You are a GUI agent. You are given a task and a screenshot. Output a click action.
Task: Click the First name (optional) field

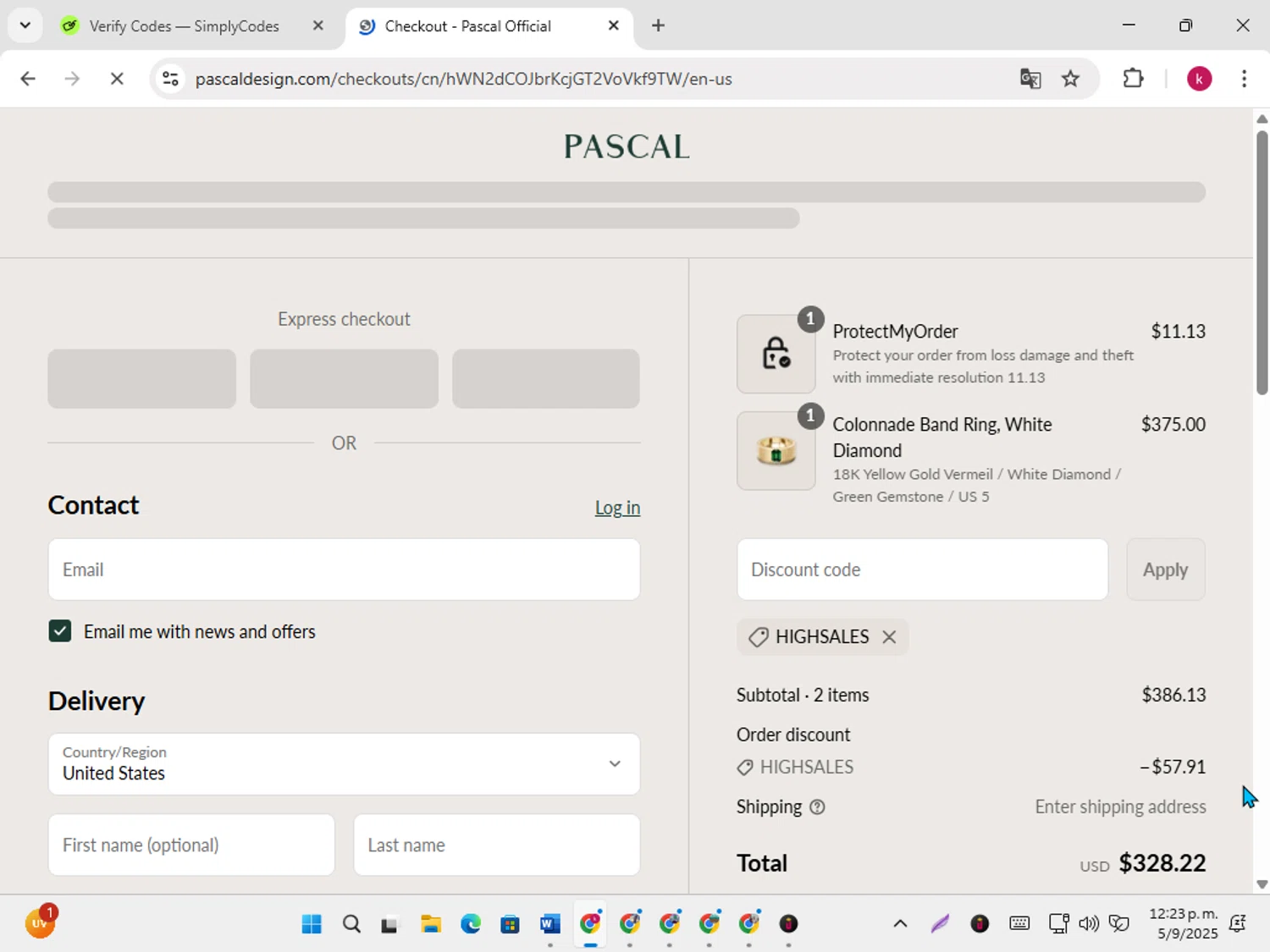tap(191, 845)
